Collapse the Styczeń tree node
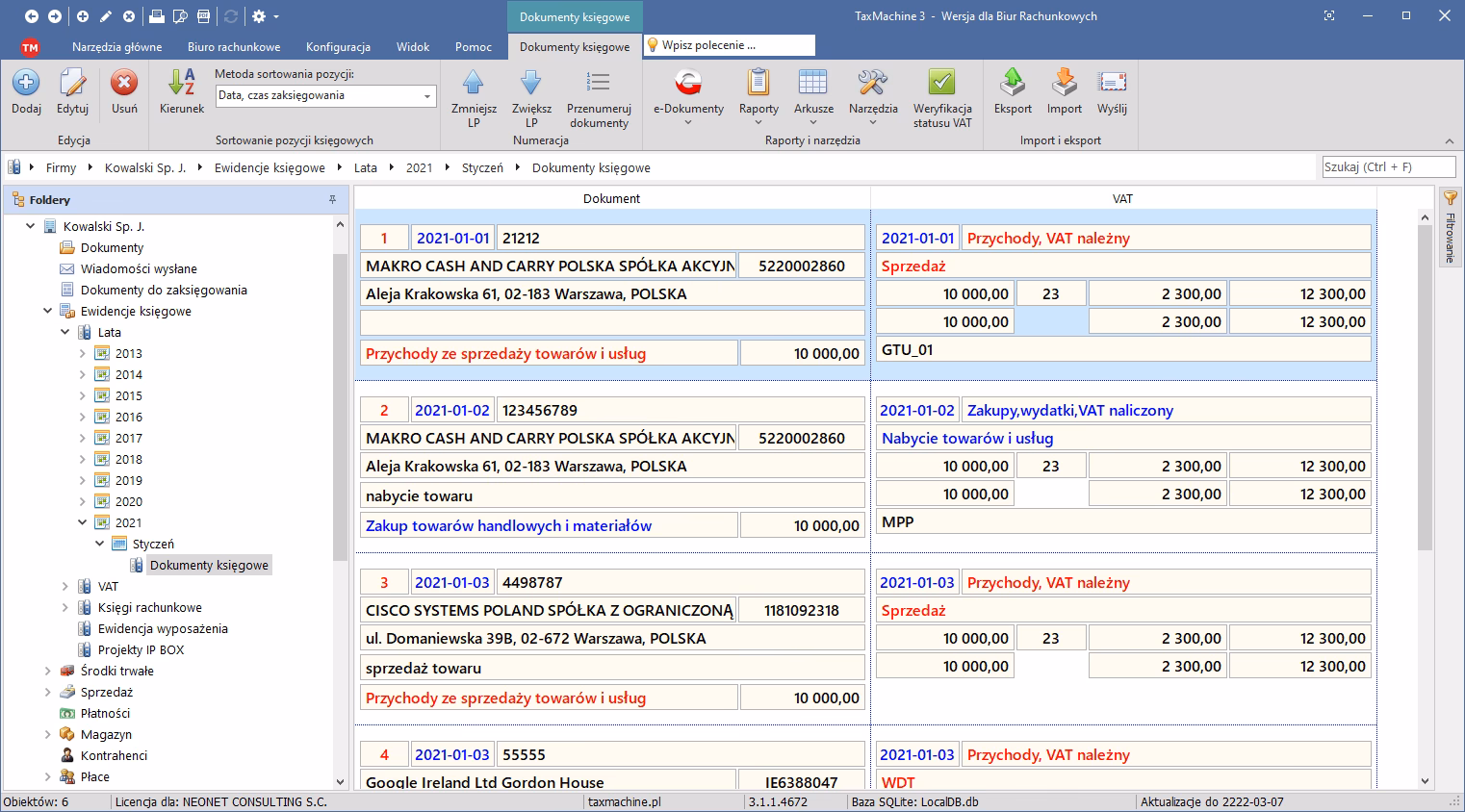 coord(100,544)
